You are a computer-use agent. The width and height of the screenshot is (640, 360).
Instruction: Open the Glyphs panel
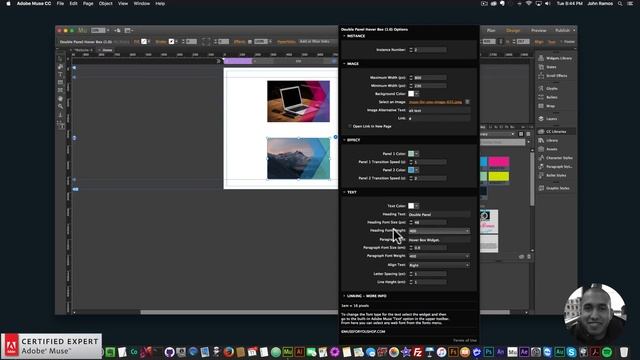click(548, 89)
